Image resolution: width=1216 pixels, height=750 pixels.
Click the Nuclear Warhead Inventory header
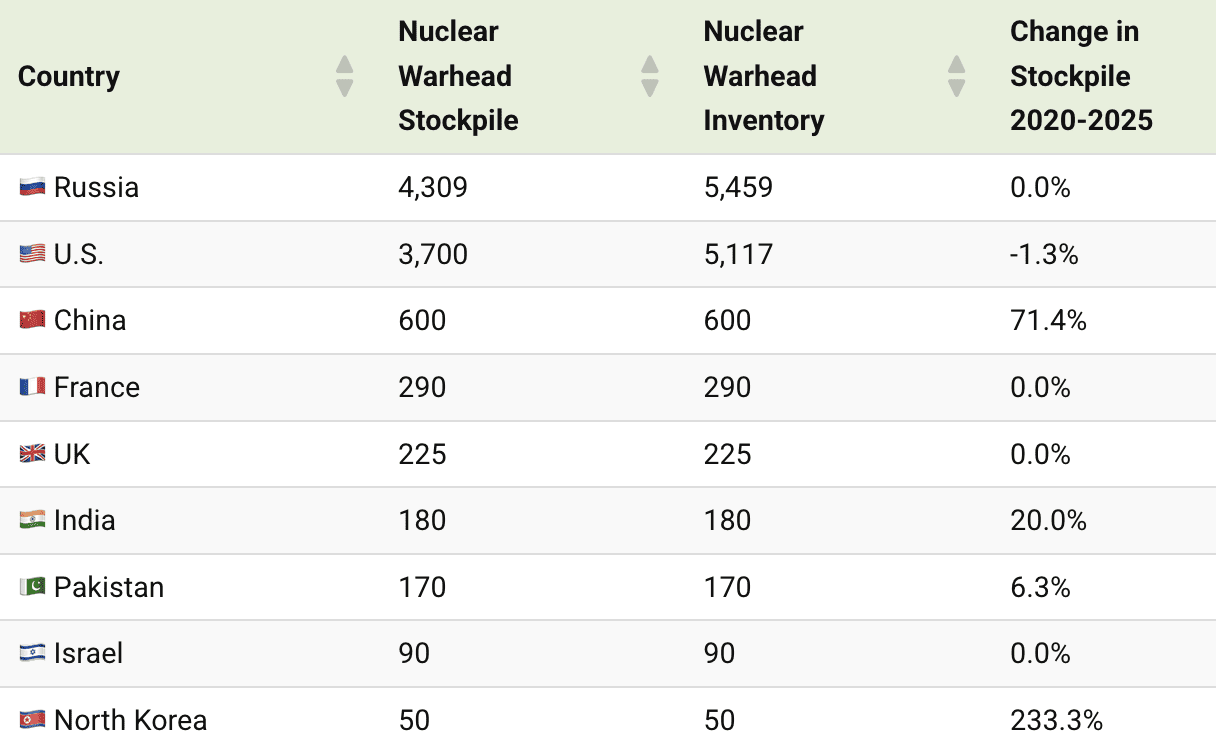pos(764,76)
